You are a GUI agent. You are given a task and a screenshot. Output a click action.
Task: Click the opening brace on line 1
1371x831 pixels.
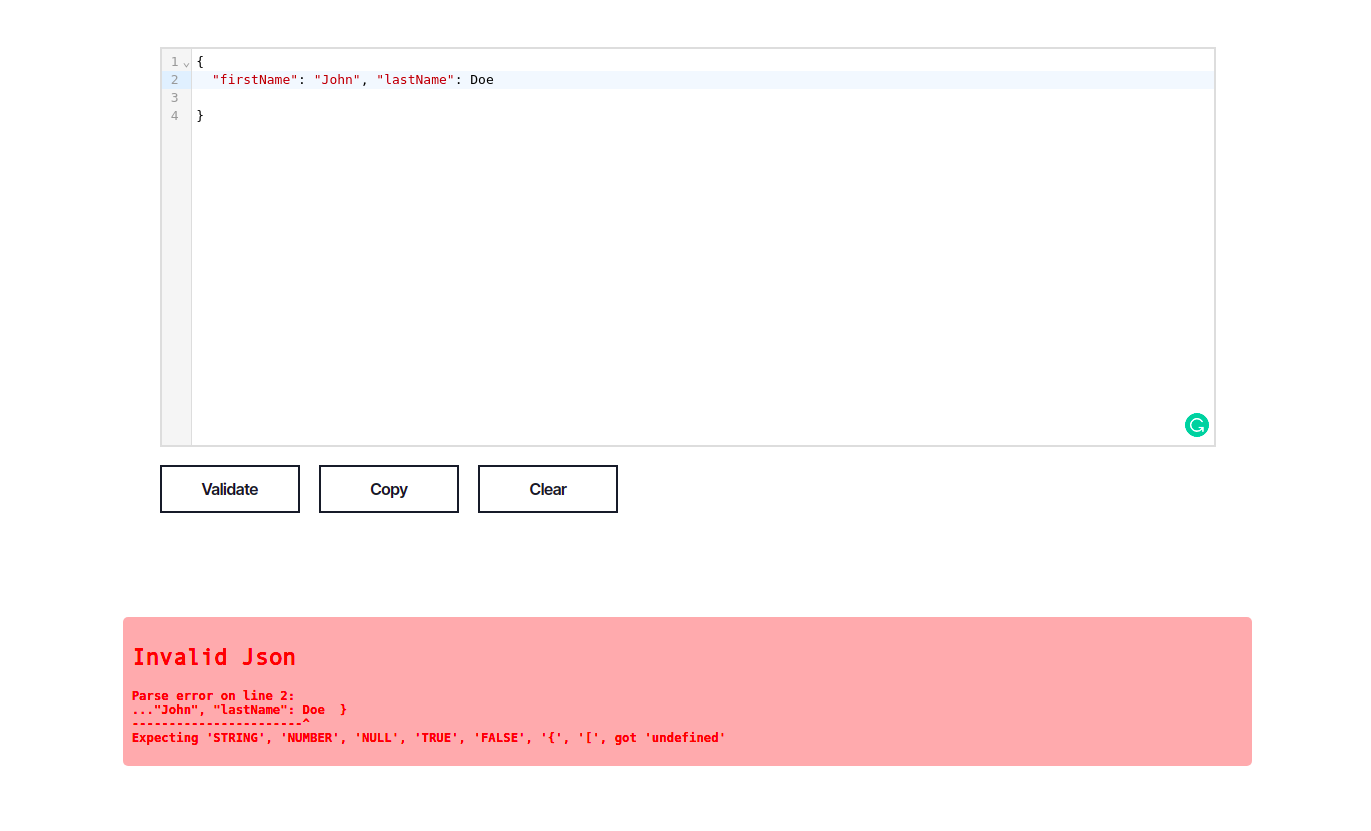(x=199, y=61)
